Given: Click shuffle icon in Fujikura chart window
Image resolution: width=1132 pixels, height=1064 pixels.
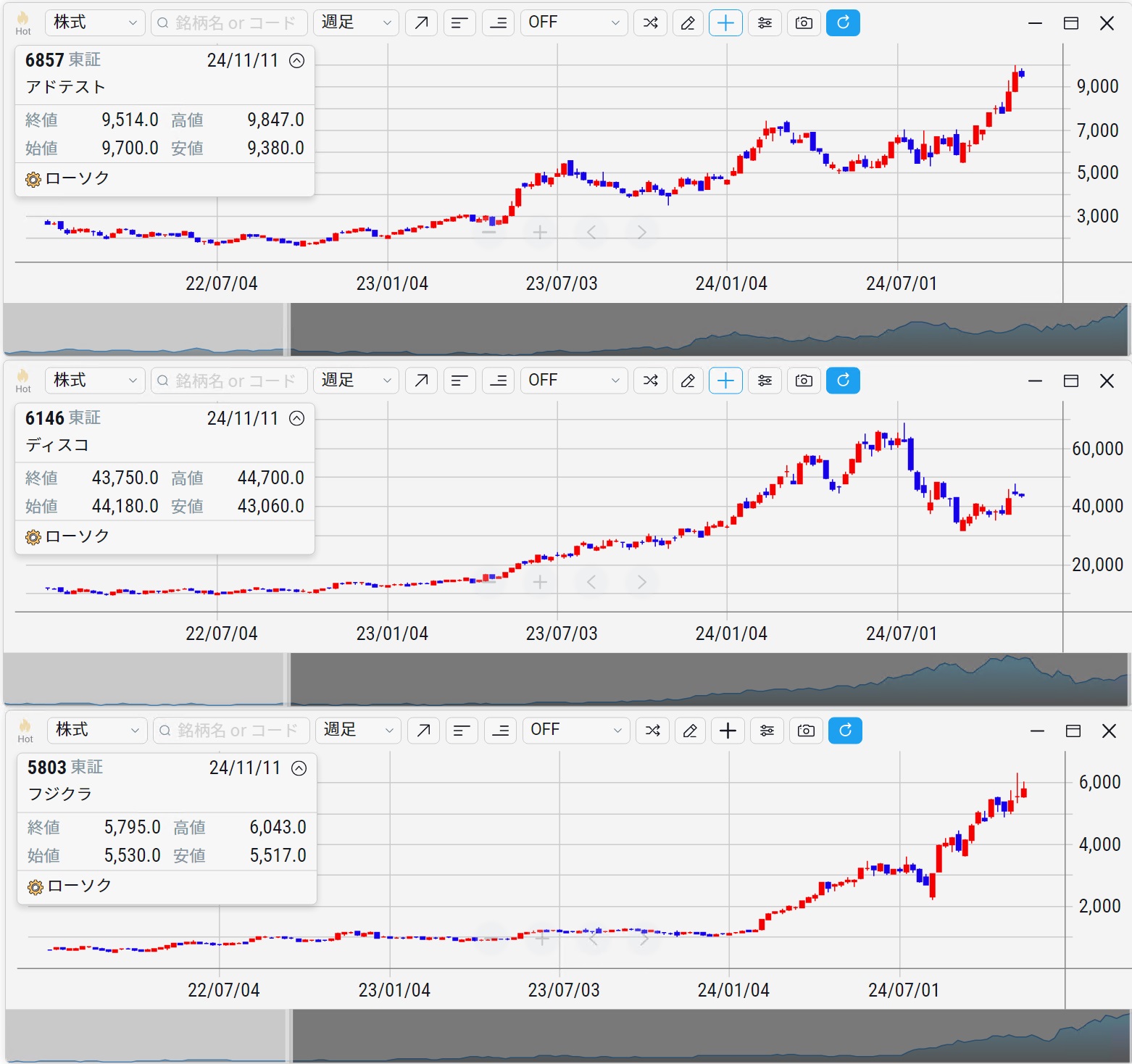Looking at the screenshot, I should (x=653, y=731).
